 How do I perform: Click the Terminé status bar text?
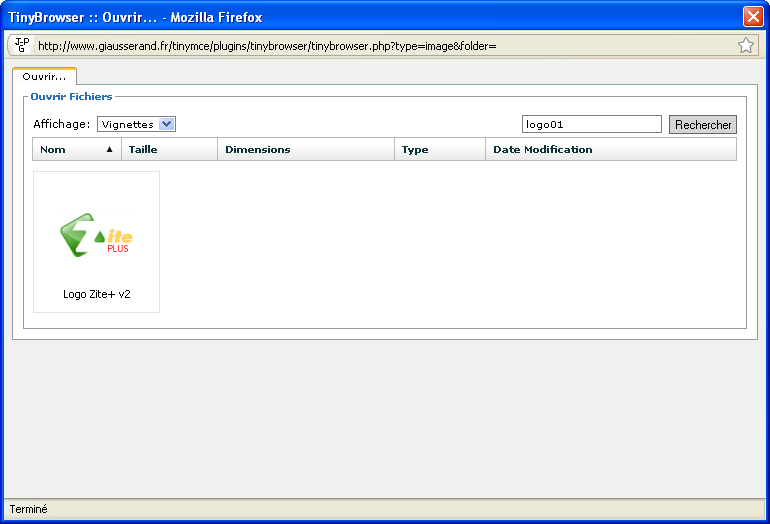(x=28, y=509)
